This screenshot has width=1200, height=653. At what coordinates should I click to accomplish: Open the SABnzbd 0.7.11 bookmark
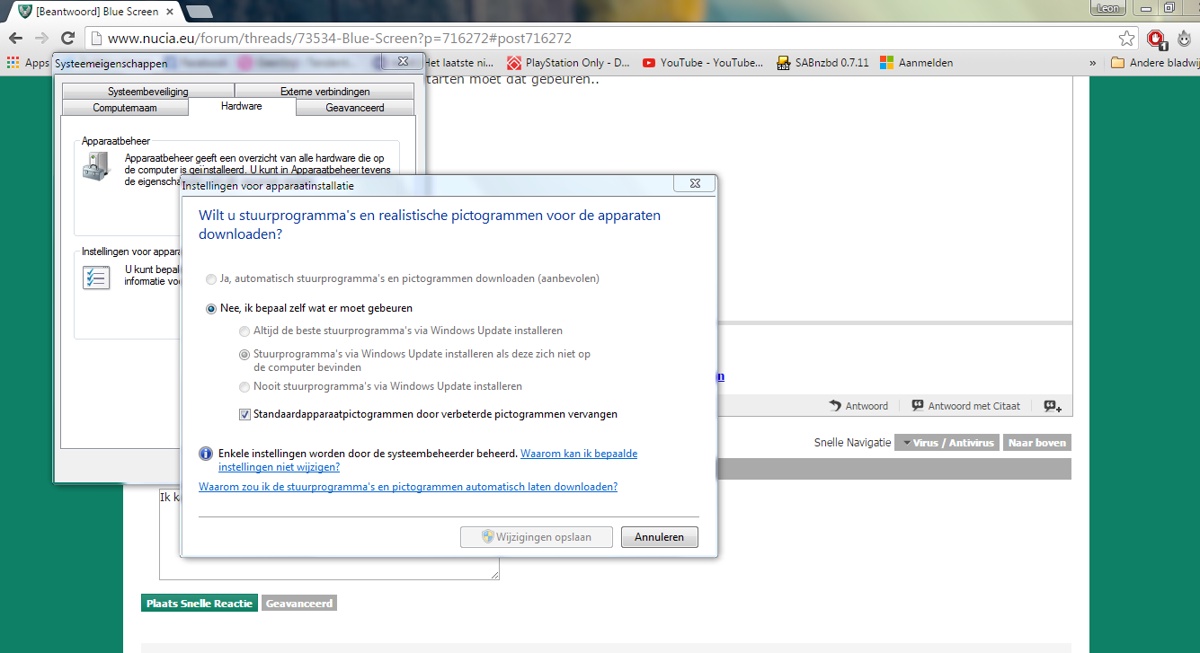(x=823, y=62)
